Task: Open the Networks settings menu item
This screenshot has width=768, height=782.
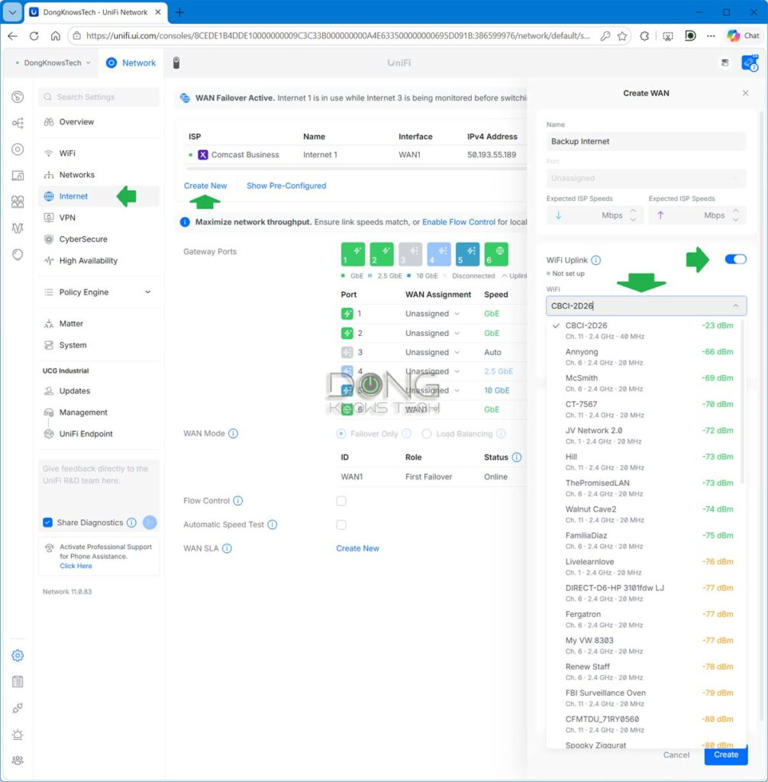Action: click(x=98, y=175)
